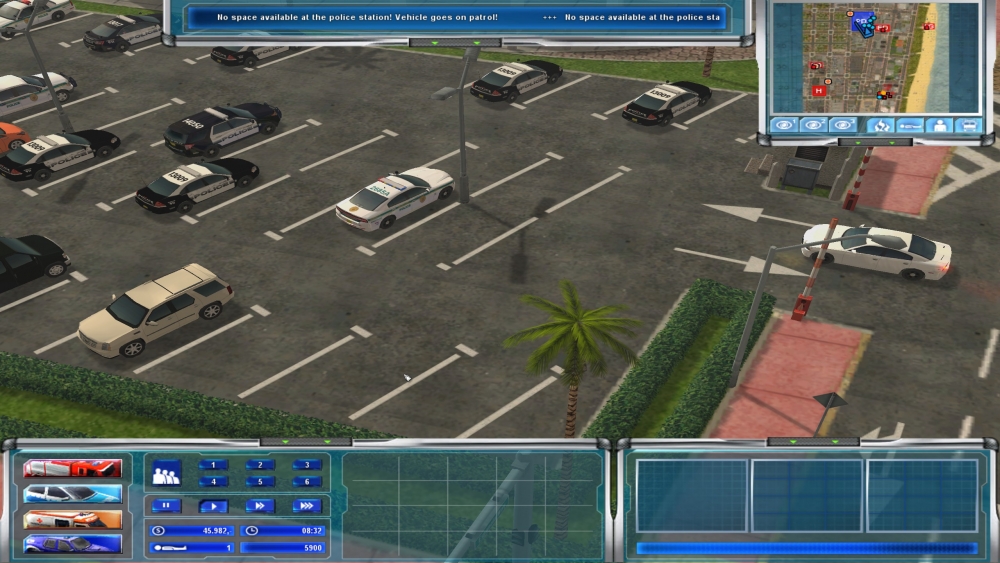Select the beige SUV in parking lot
The width and height of the screenshot is (1000, 563).
(x=156, y=309)
